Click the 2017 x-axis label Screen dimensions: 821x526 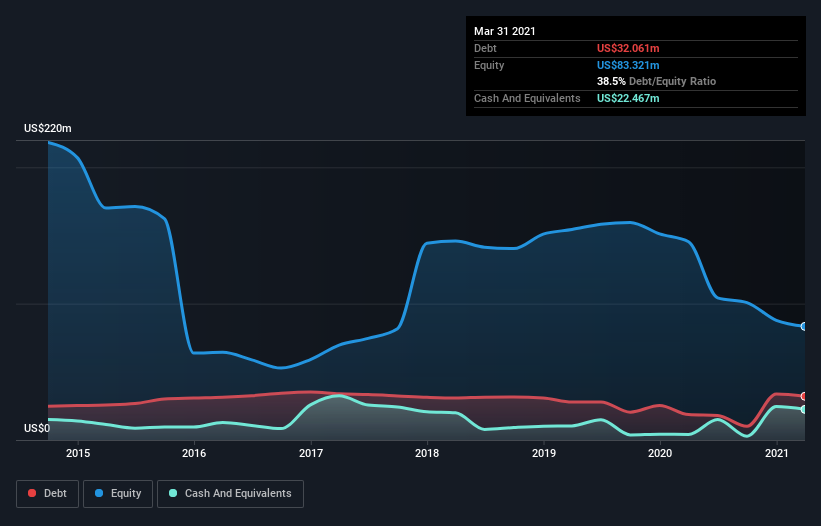[x=311, y=453]
